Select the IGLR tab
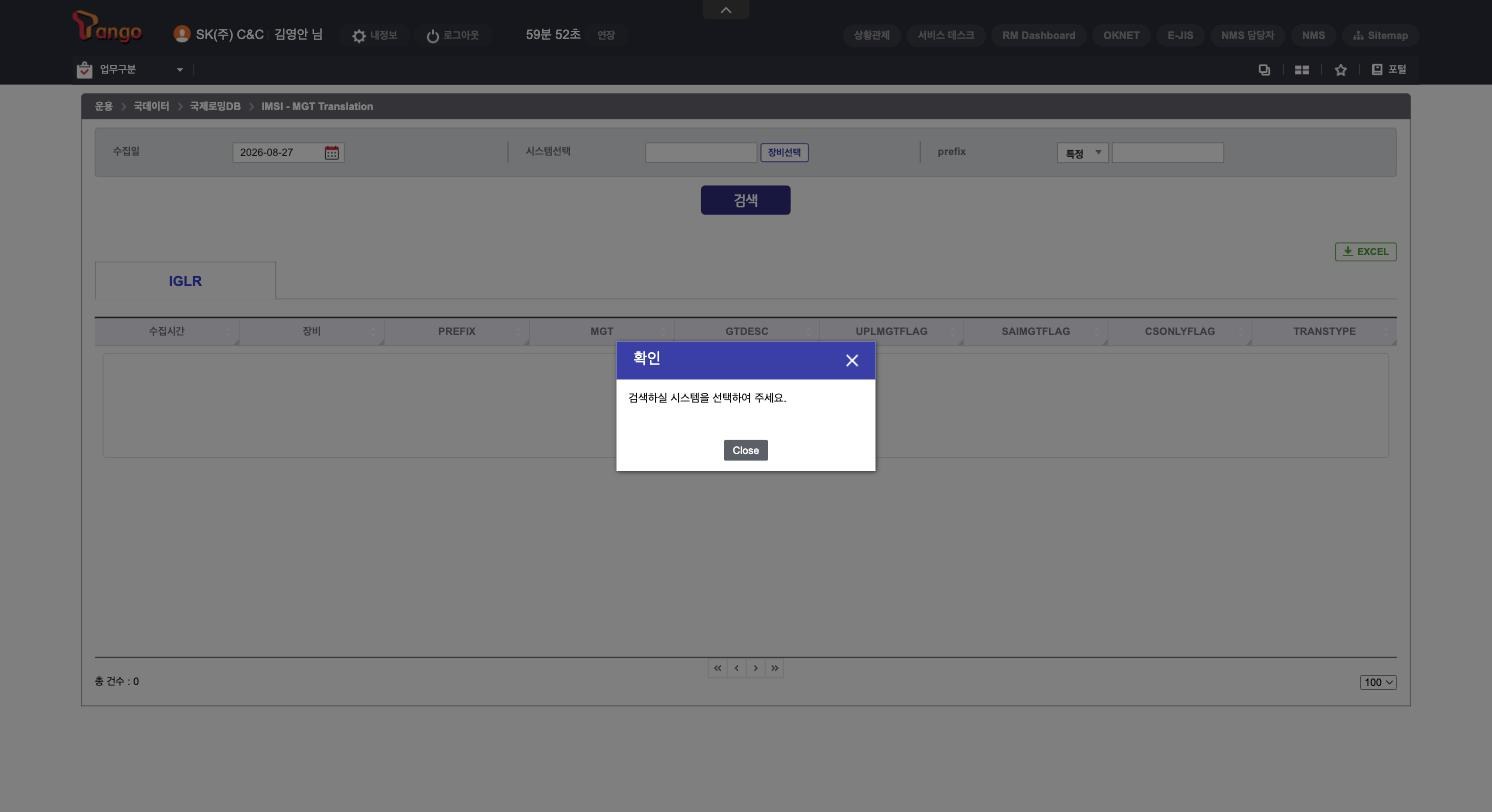This screenshot has height=812, width=1492. click(x=185, y=281)
